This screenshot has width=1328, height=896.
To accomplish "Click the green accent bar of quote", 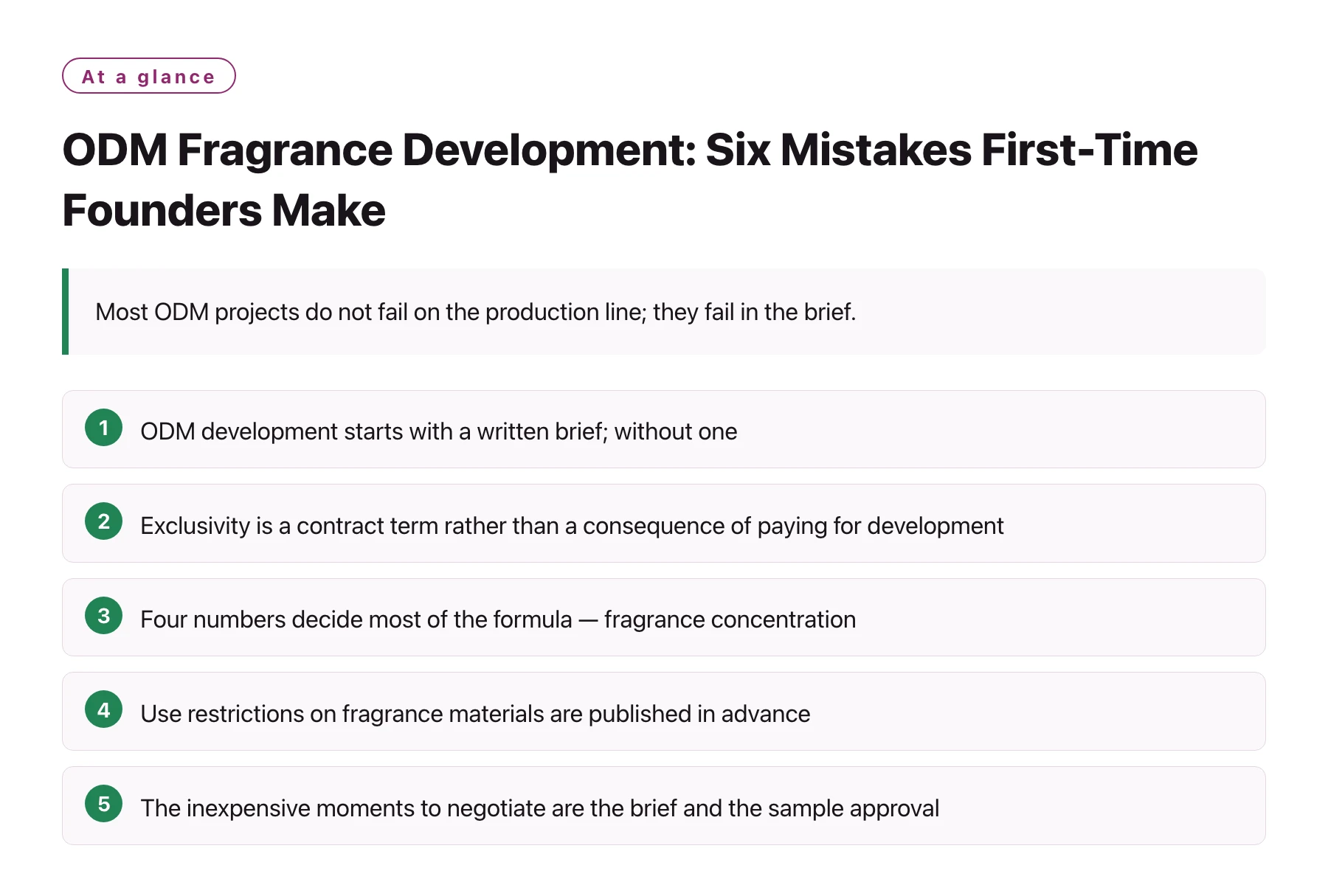I will (66, 311).
